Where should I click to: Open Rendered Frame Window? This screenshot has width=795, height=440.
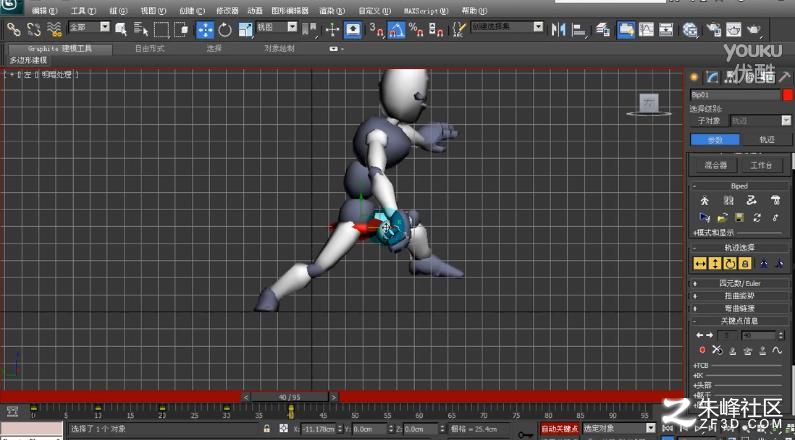(x=733, y=29)
